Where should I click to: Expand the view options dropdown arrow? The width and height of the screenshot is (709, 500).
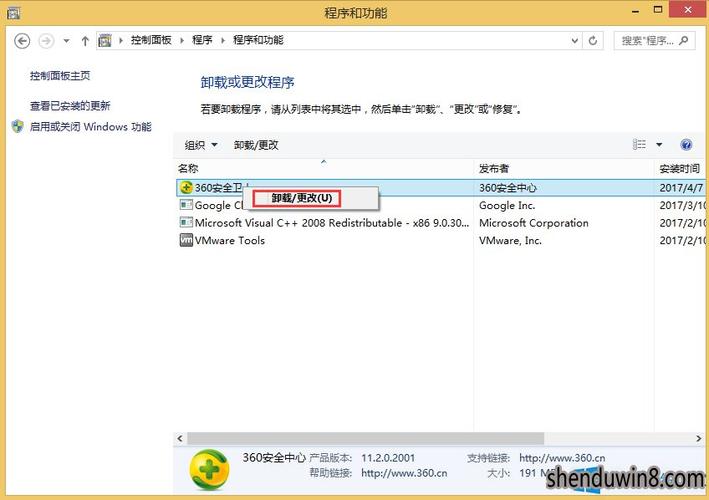point(659,145)
